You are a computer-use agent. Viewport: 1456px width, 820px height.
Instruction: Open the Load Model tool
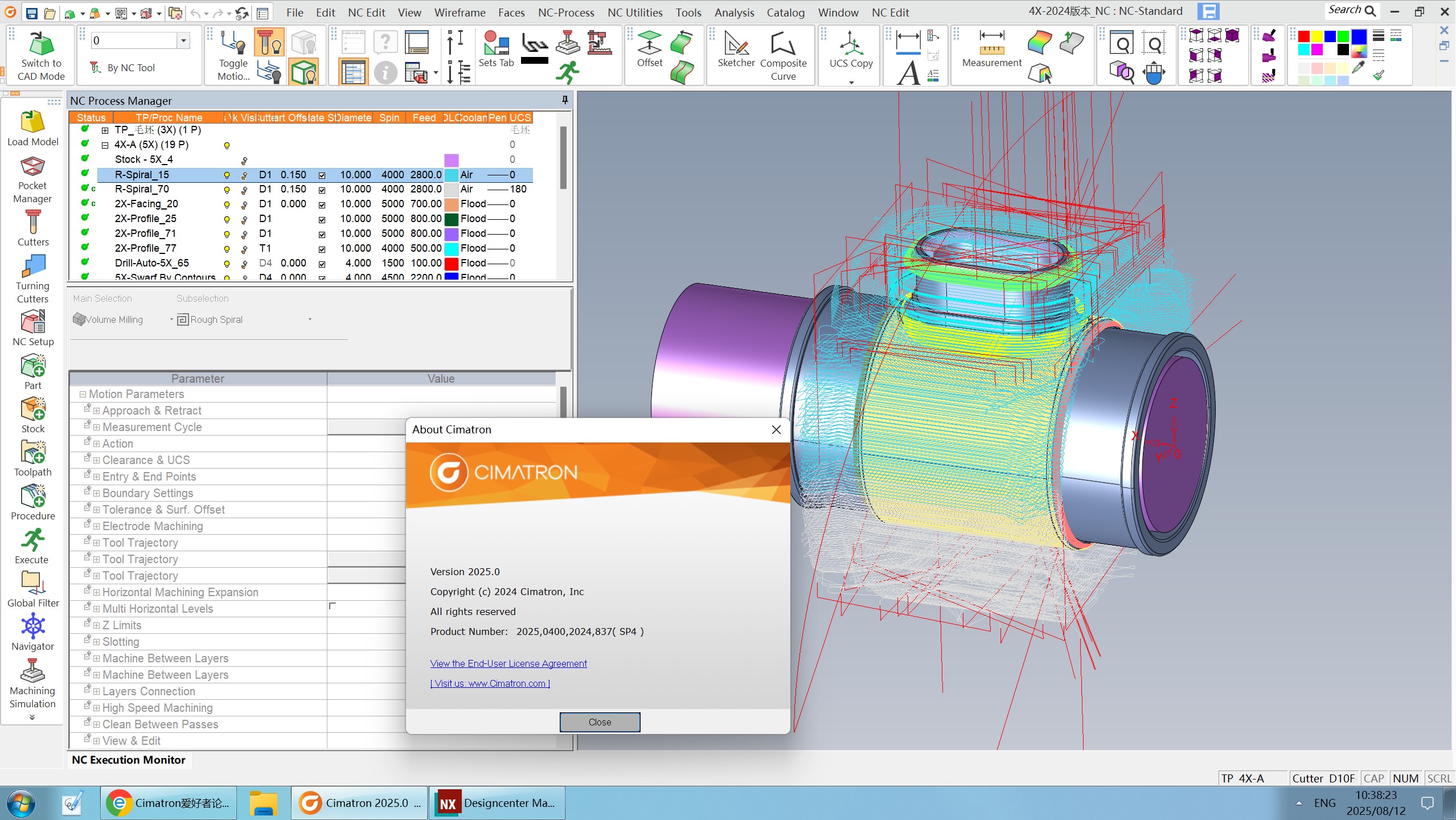click(32, 129)
